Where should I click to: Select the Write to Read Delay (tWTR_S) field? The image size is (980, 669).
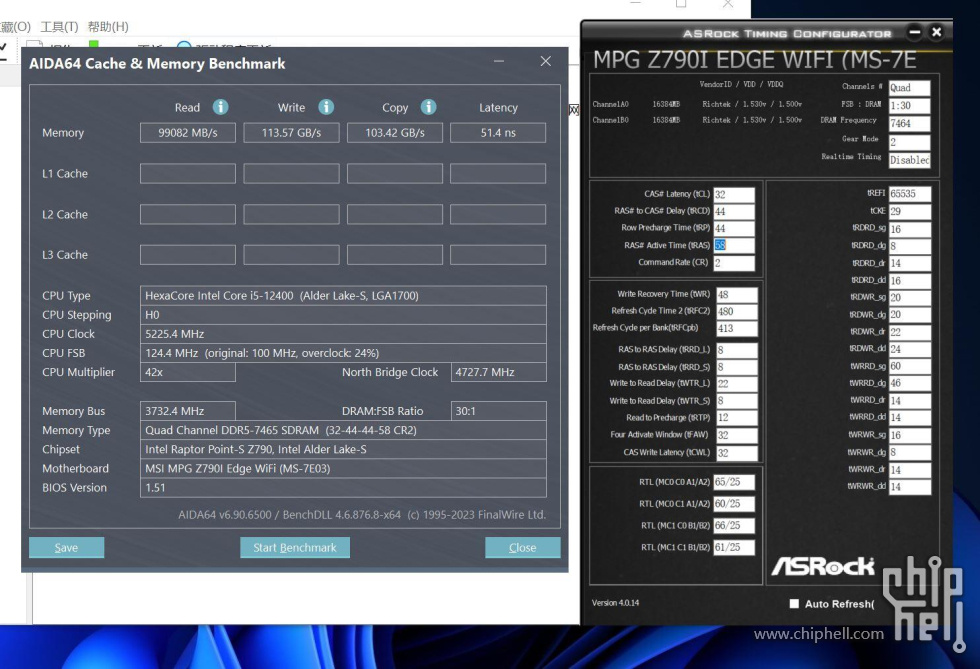click(x=737, y=401)
